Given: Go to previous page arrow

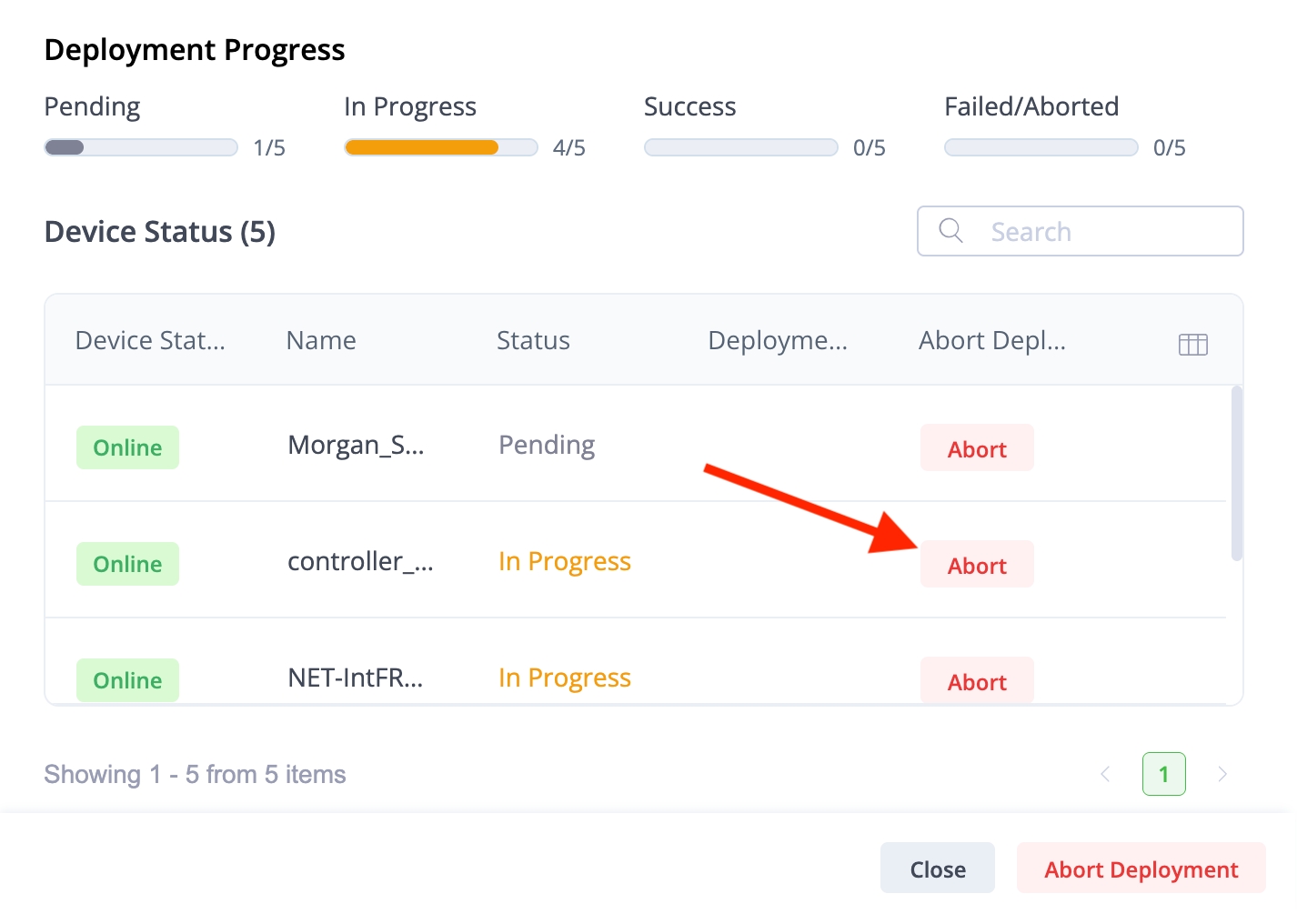Looking at the screenshot, I should tap(1105, 774).
